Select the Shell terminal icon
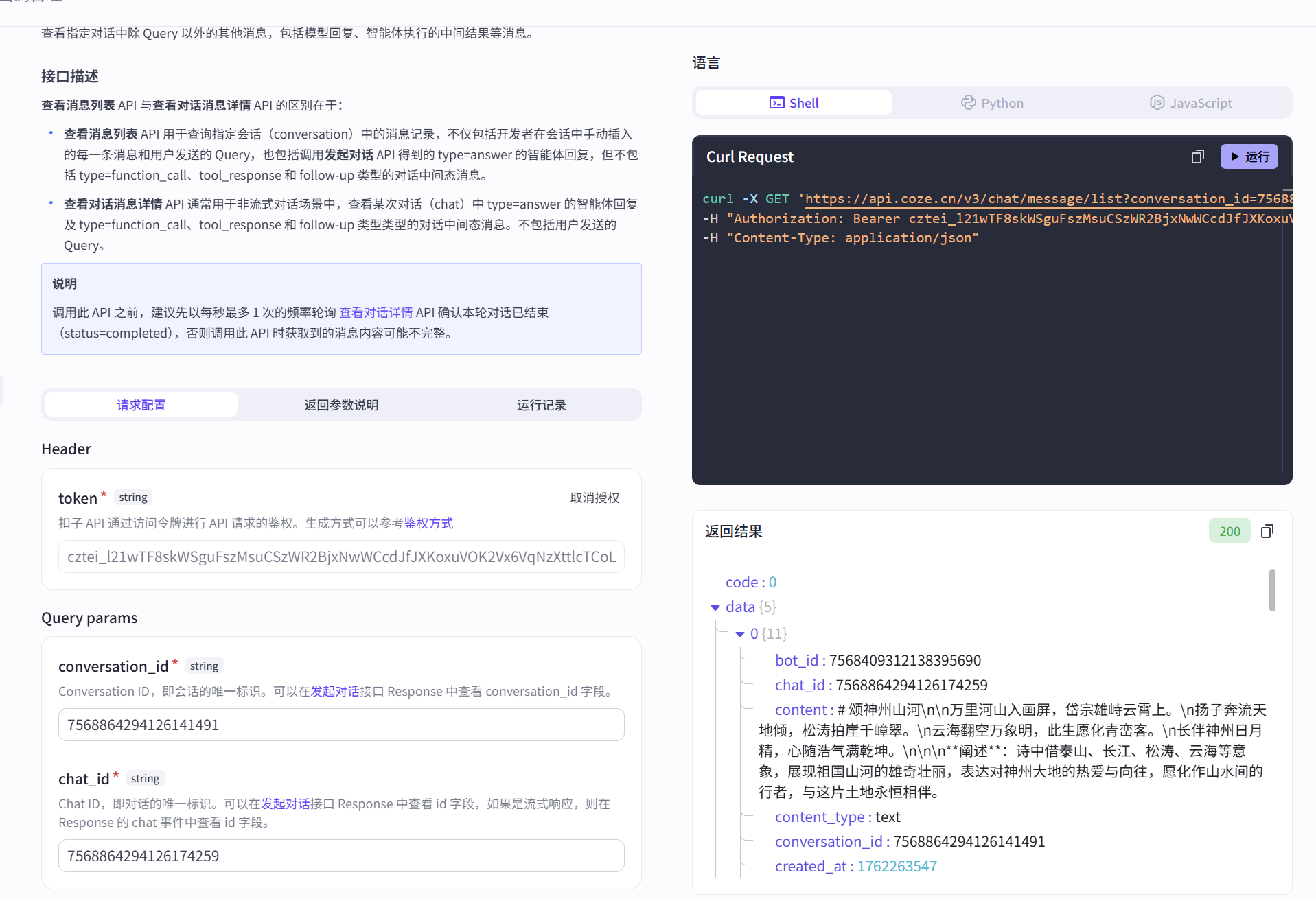Viewport: 1316px width, 901px height. [x=776, y=102]
